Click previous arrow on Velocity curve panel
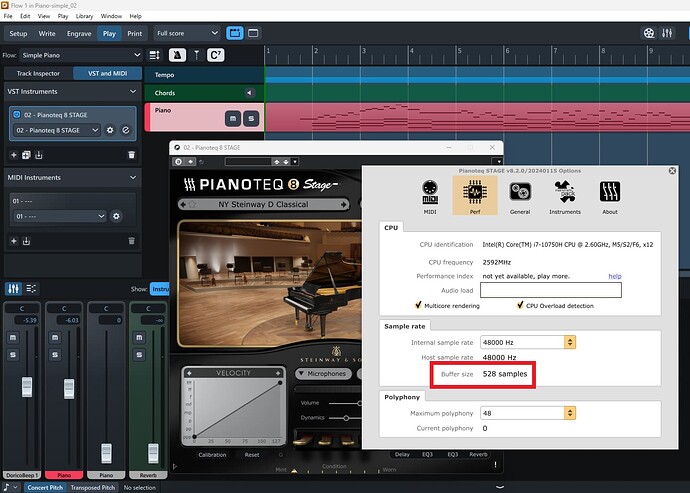690x493 pixels. 189,373
